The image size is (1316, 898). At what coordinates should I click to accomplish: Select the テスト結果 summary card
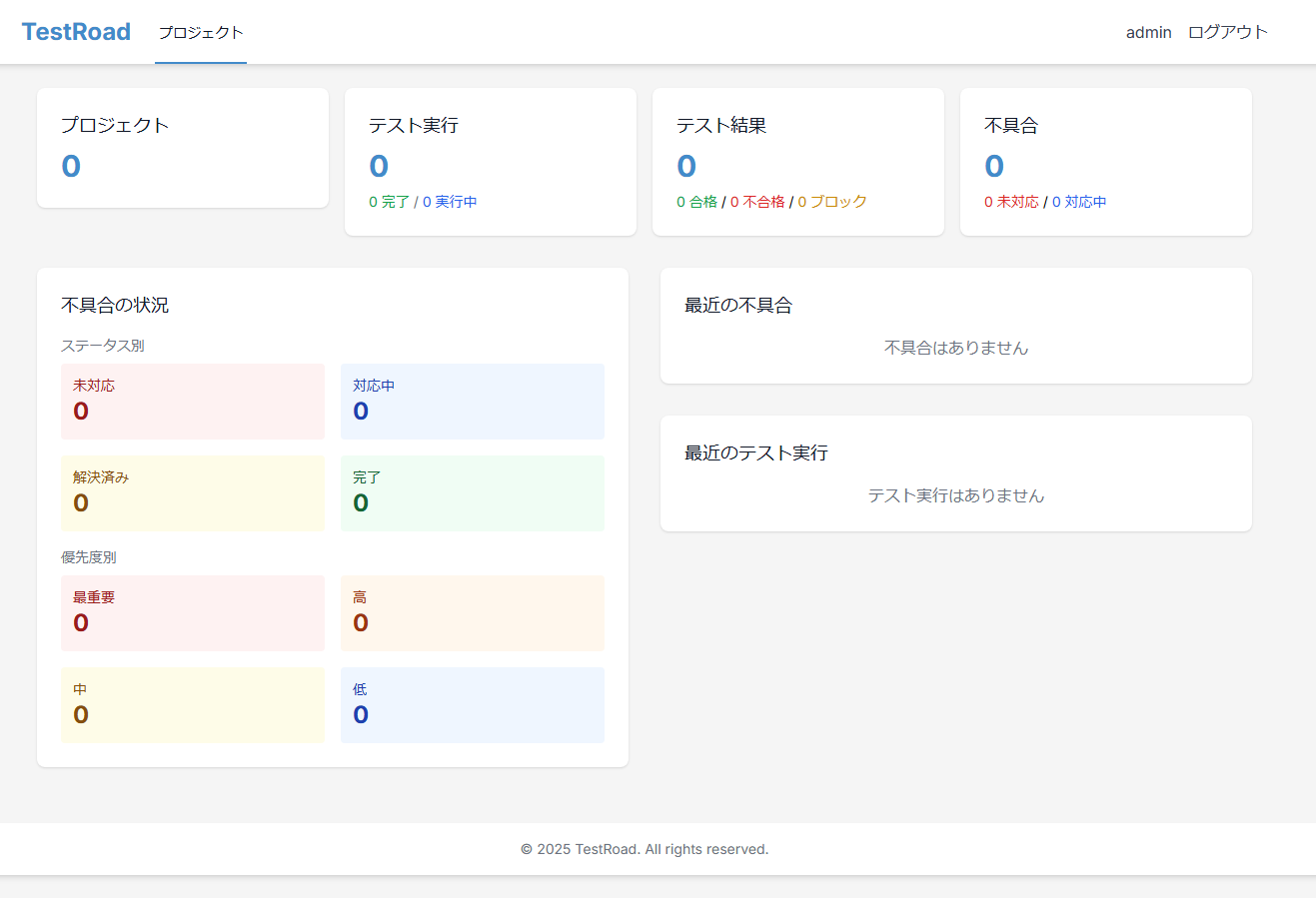point(797,162)
